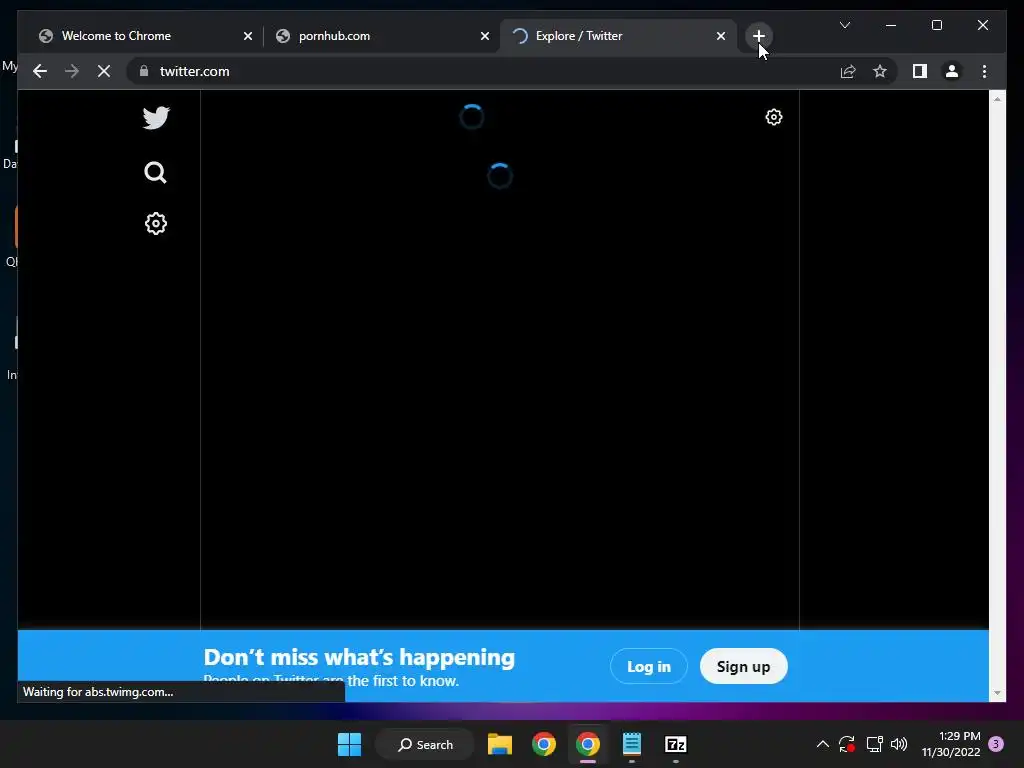Open Chrome side panel icon
Viewport: 1024px width, 768px height.
(920, 71)
